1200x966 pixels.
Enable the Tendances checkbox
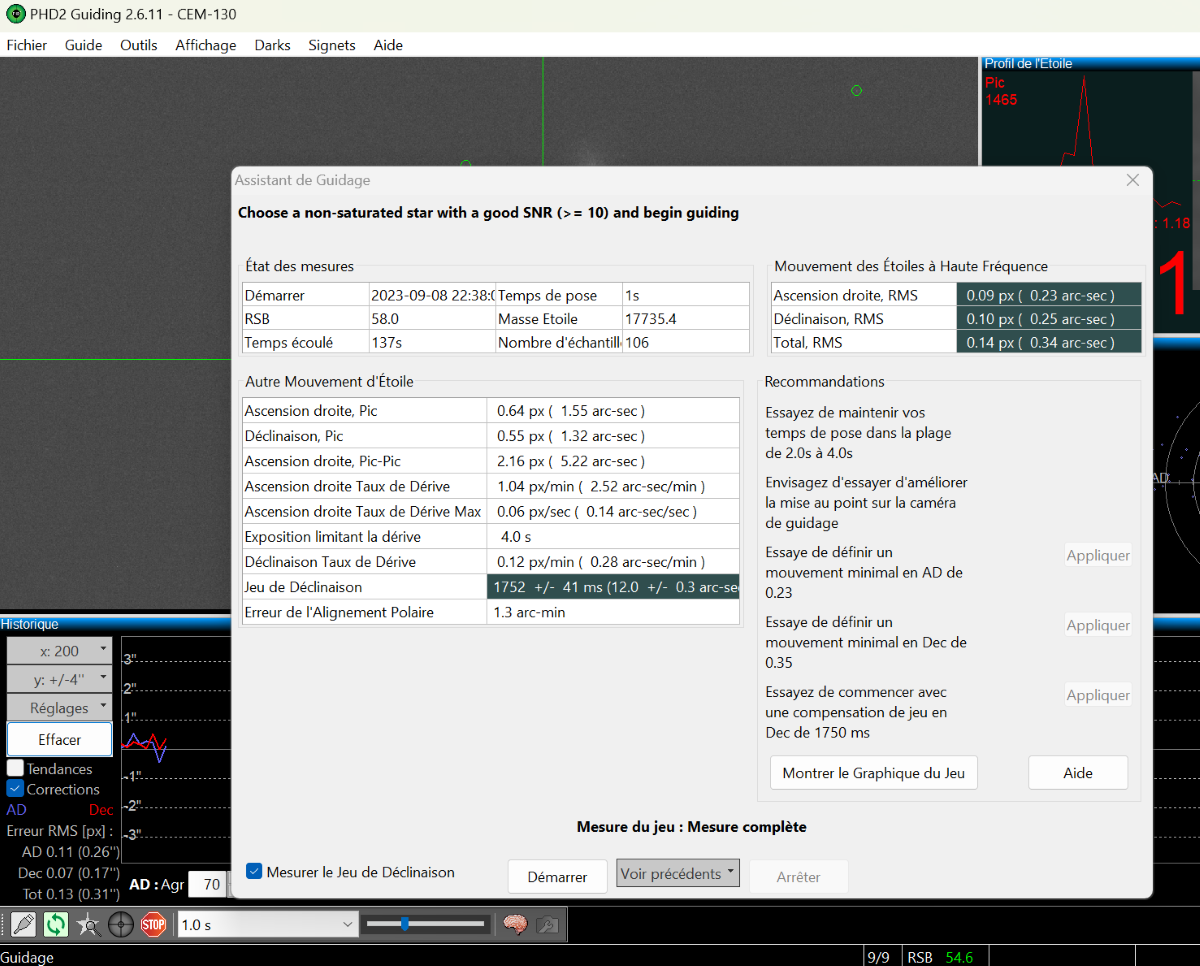(x=16, y=769)
